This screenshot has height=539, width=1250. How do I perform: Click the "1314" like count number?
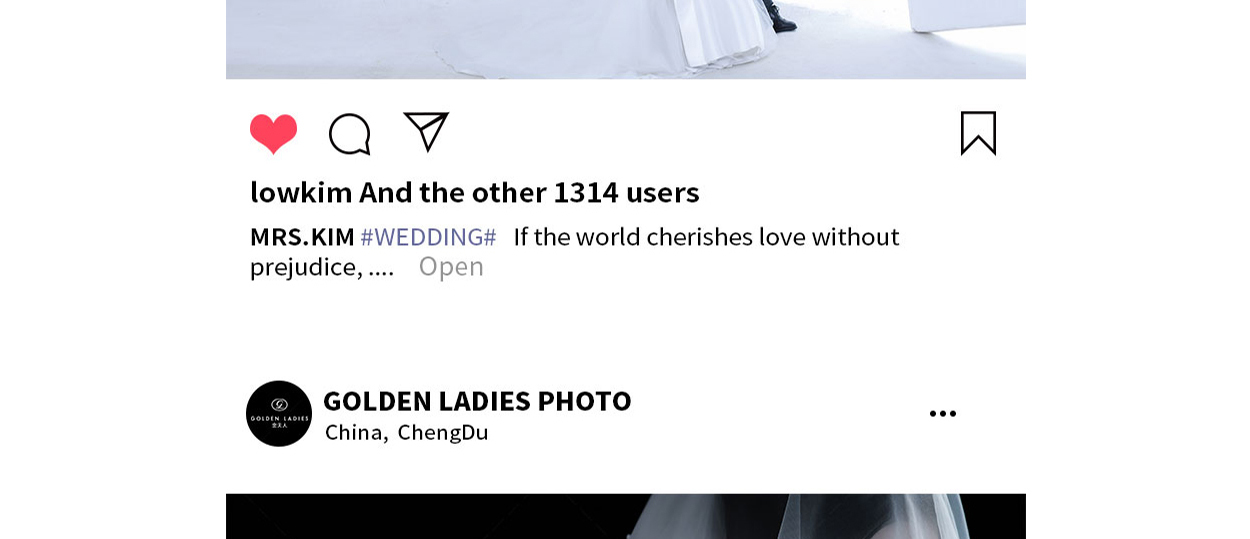[586, 192]
